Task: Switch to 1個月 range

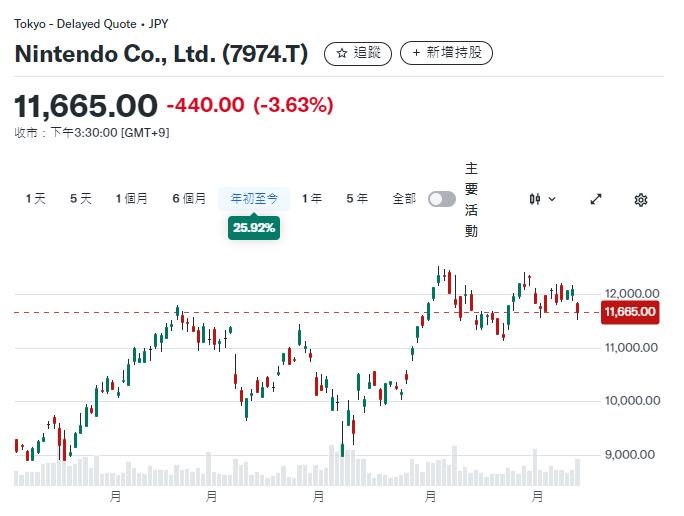Action: point(132,199)
